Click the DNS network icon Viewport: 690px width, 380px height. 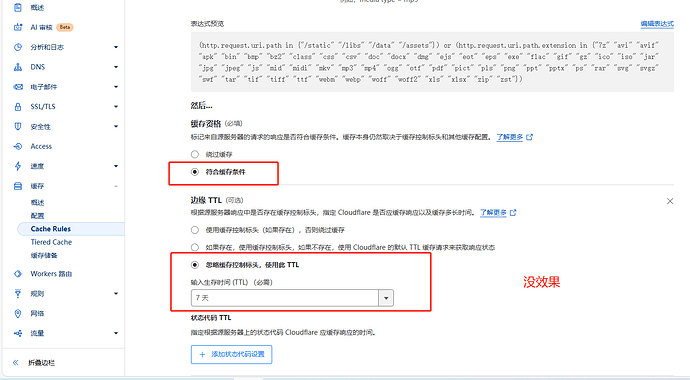18,67
